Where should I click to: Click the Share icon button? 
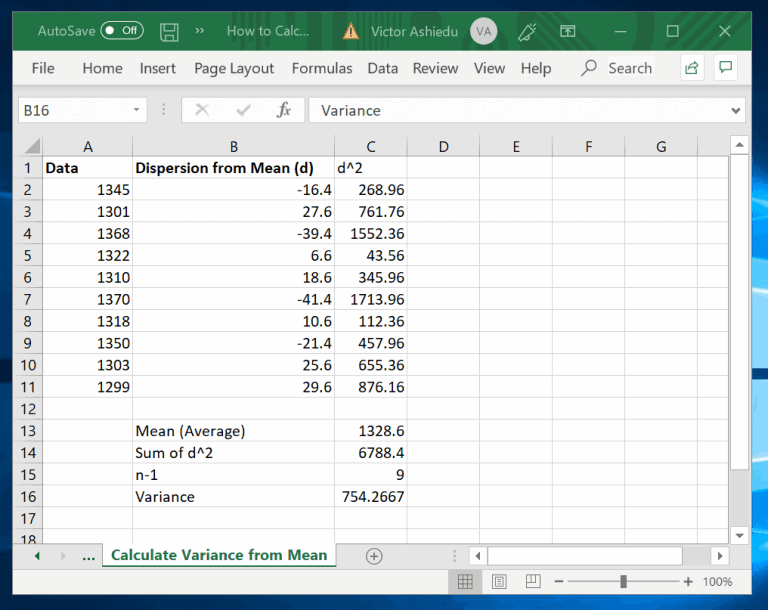[692, 68]
